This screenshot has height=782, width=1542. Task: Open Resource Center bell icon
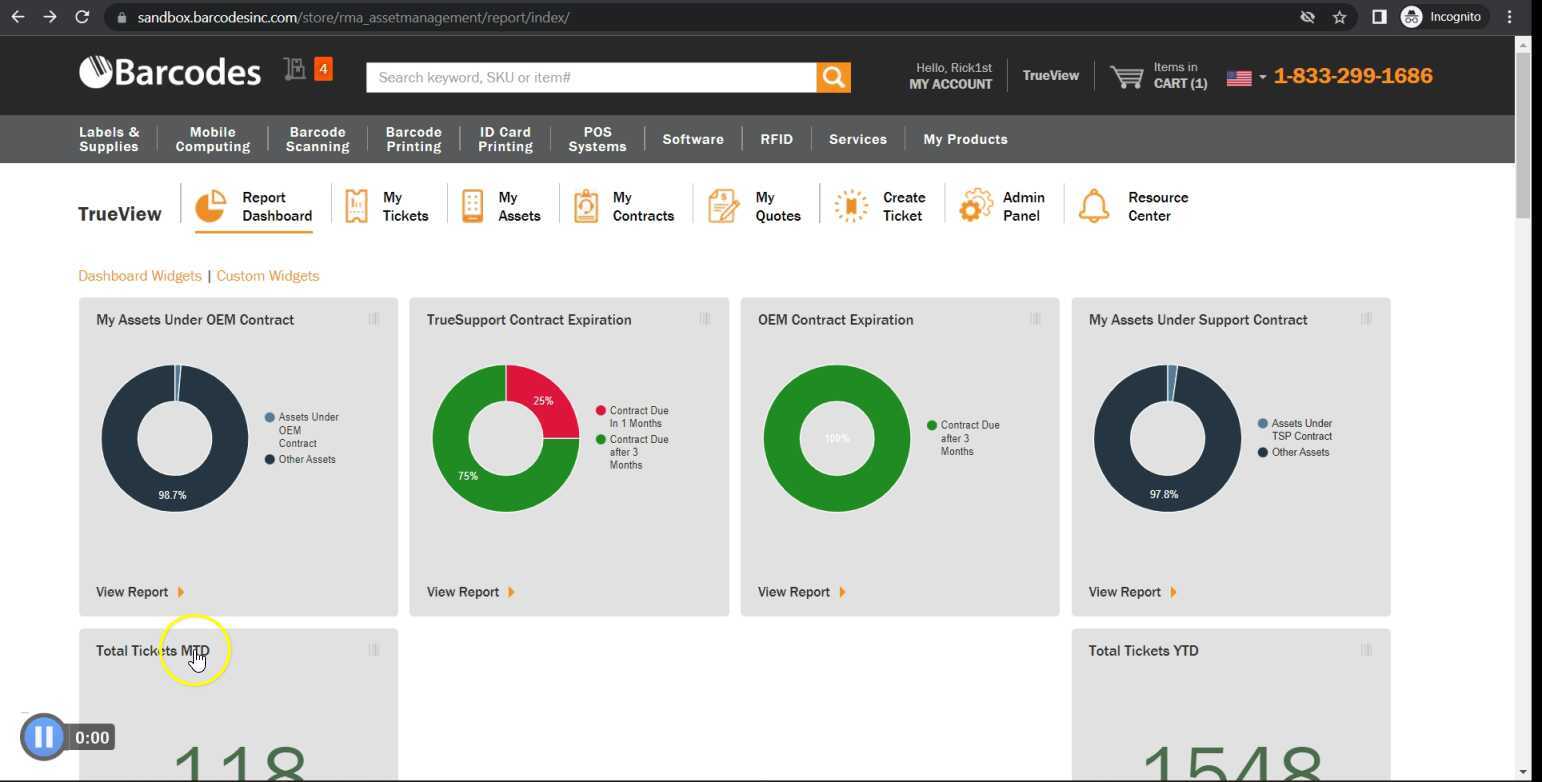pyautogui.click(x=1094, y=206)
